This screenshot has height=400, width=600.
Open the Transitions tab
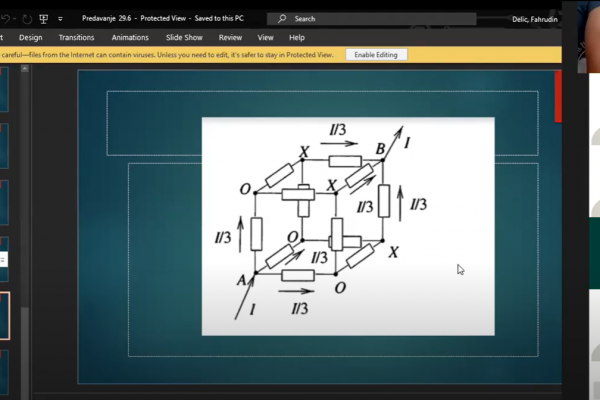76,37
